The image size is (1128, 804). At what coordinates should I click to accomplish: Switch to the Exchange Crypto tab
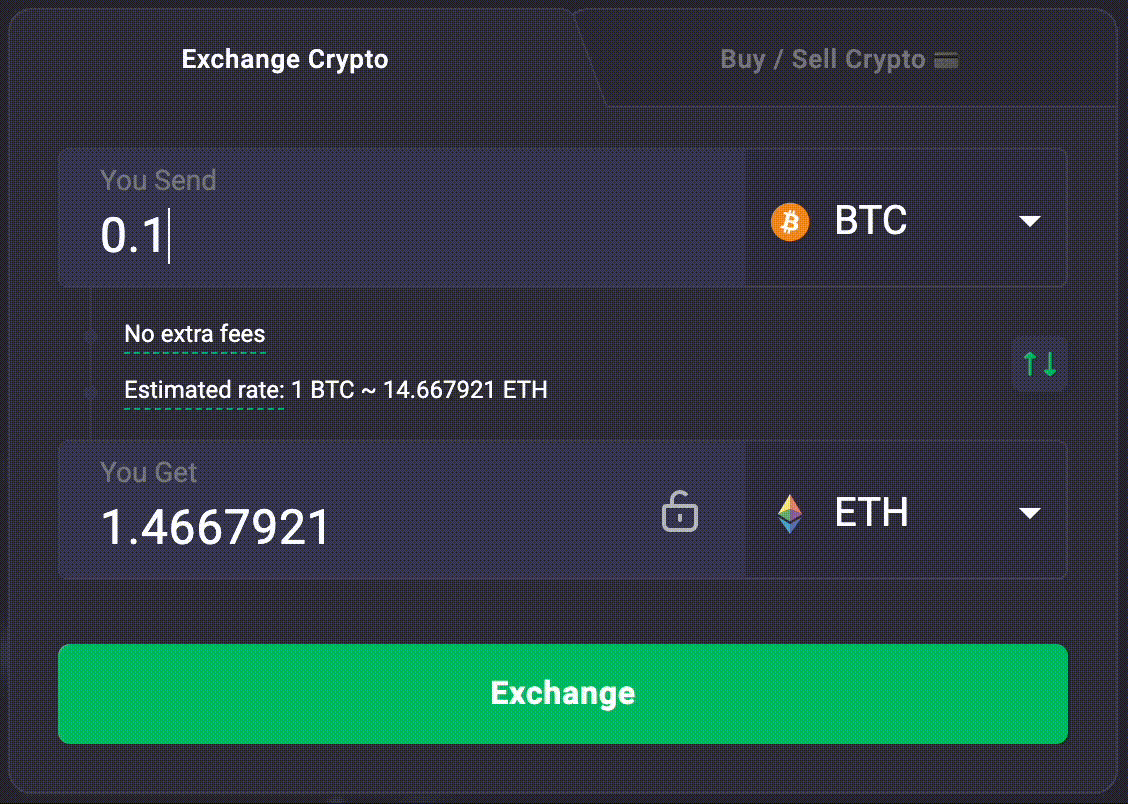tap(285, 59)
